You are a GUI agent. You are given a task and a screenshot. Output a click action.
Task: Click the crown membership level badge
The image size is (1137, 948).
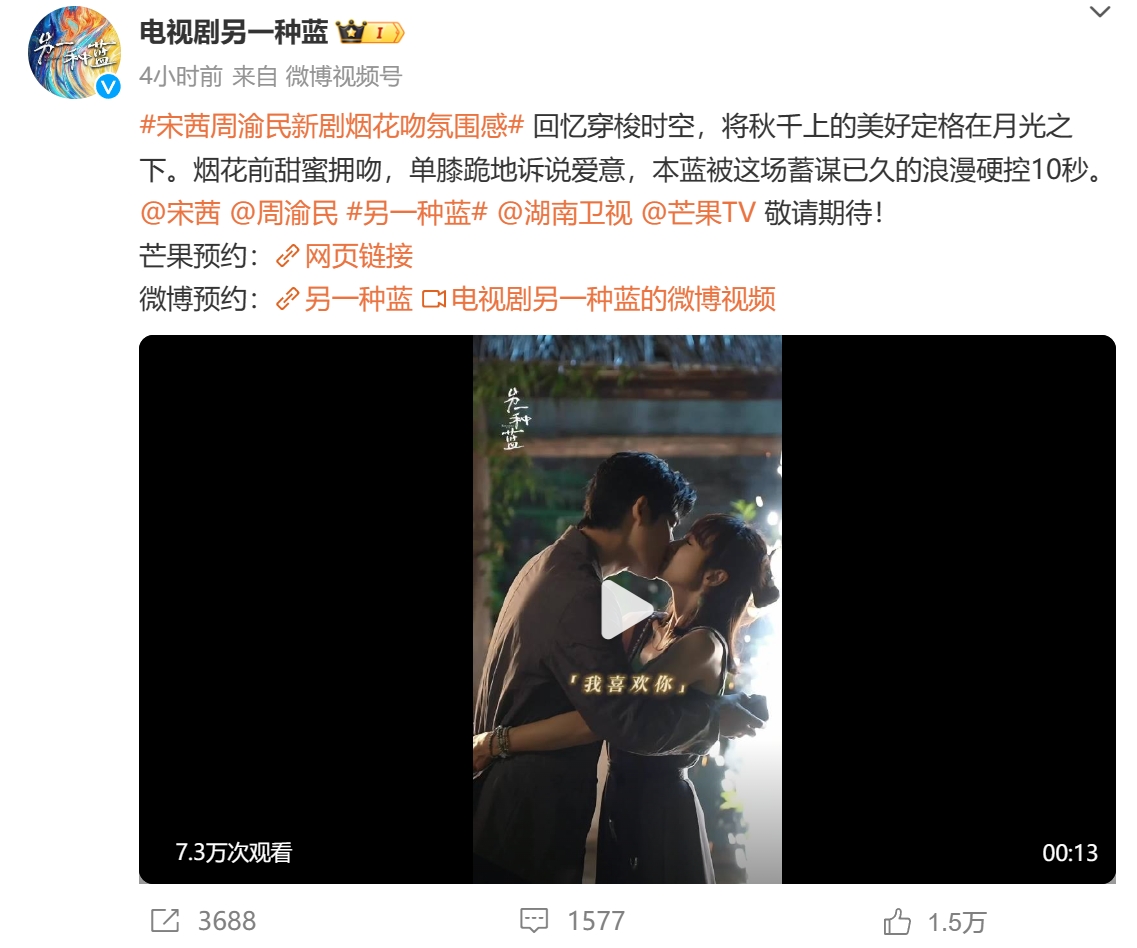pyautogui.click(x=370, y=33)
